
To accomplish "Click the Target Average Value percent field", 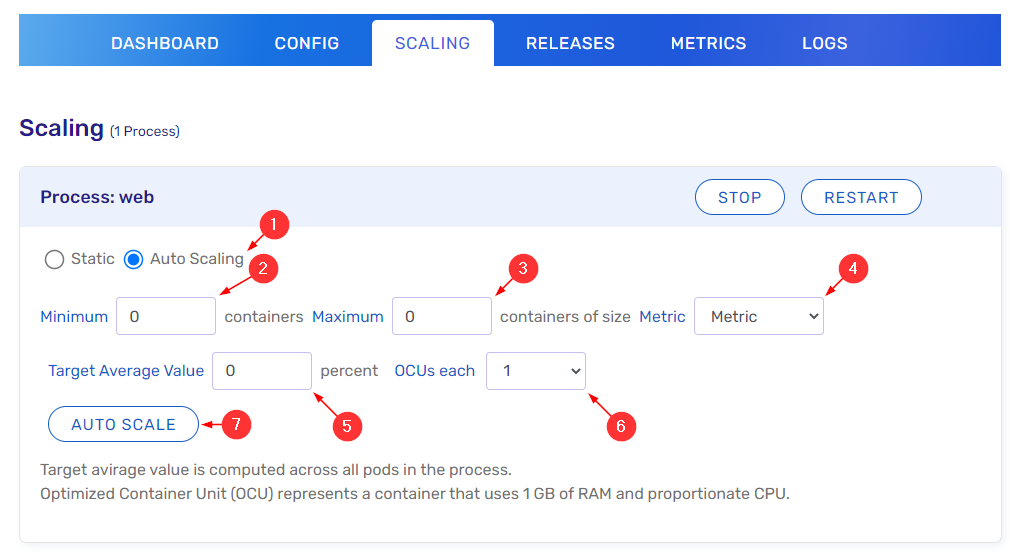I will pos(262,370).
